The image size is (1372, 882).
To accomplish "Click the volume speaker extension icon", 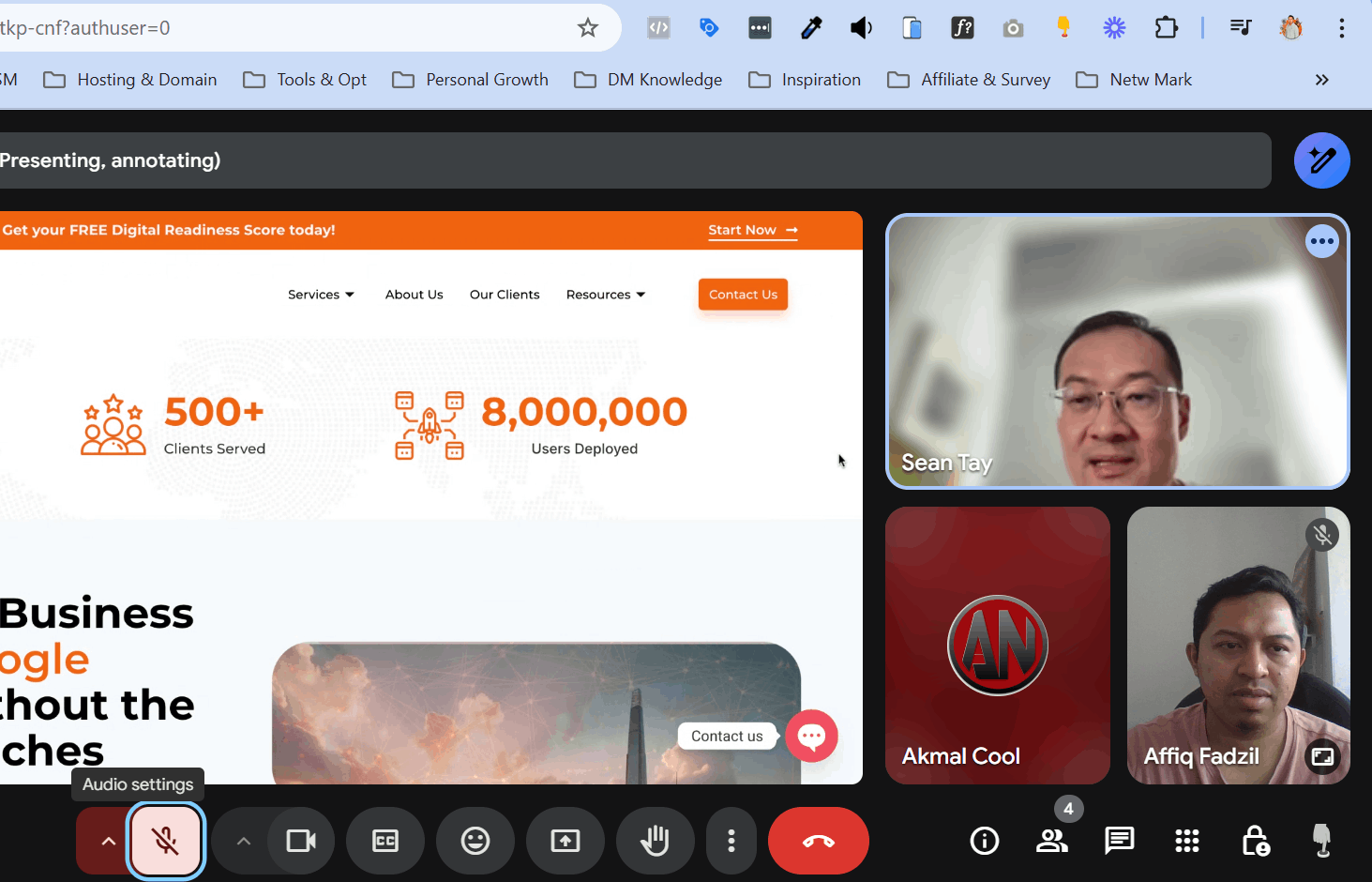I will [x=861, y=28].
